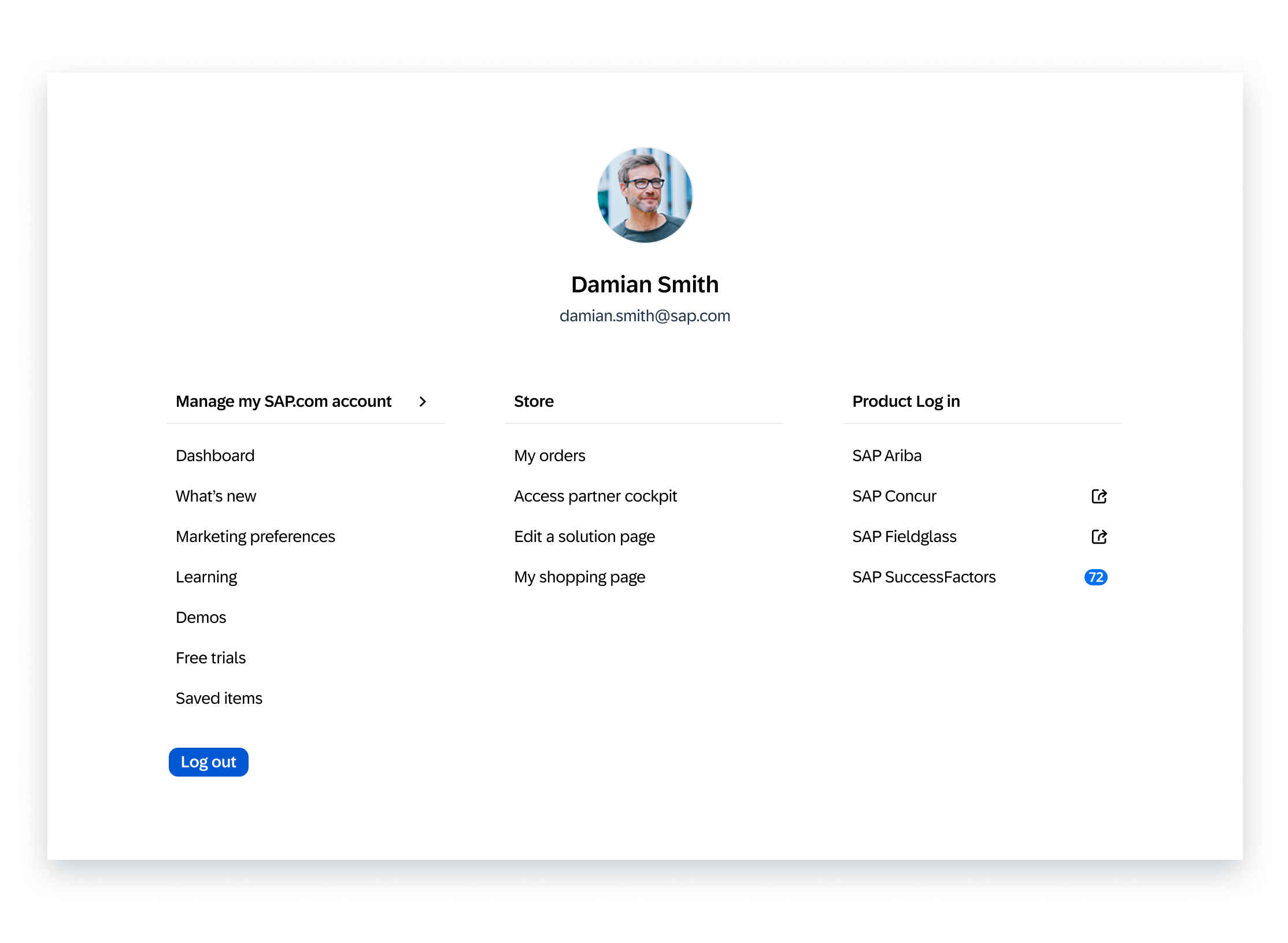
Task: Click Damian Smith's profile photo
Action: pos(645,195)
